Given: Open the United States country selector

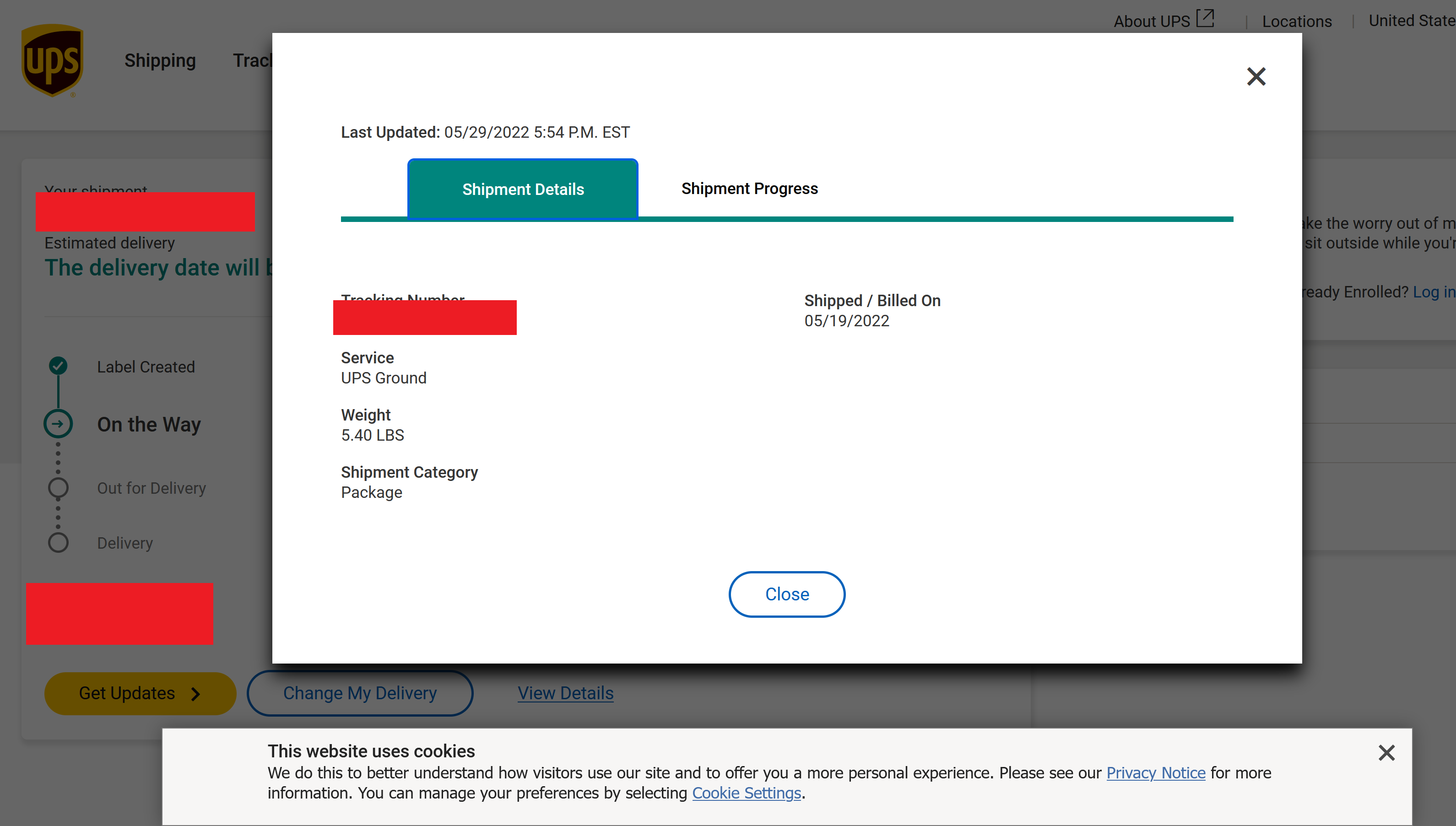Looking at the screenshot, I should point(1412,21).
